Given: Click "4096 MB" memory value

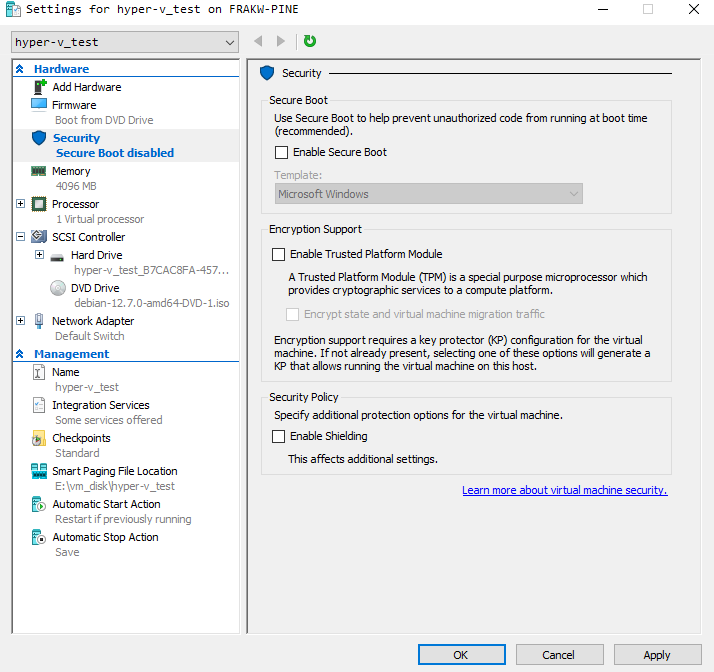Looking at the screenshot, I should pyautogui.click(x=76, y=186).
